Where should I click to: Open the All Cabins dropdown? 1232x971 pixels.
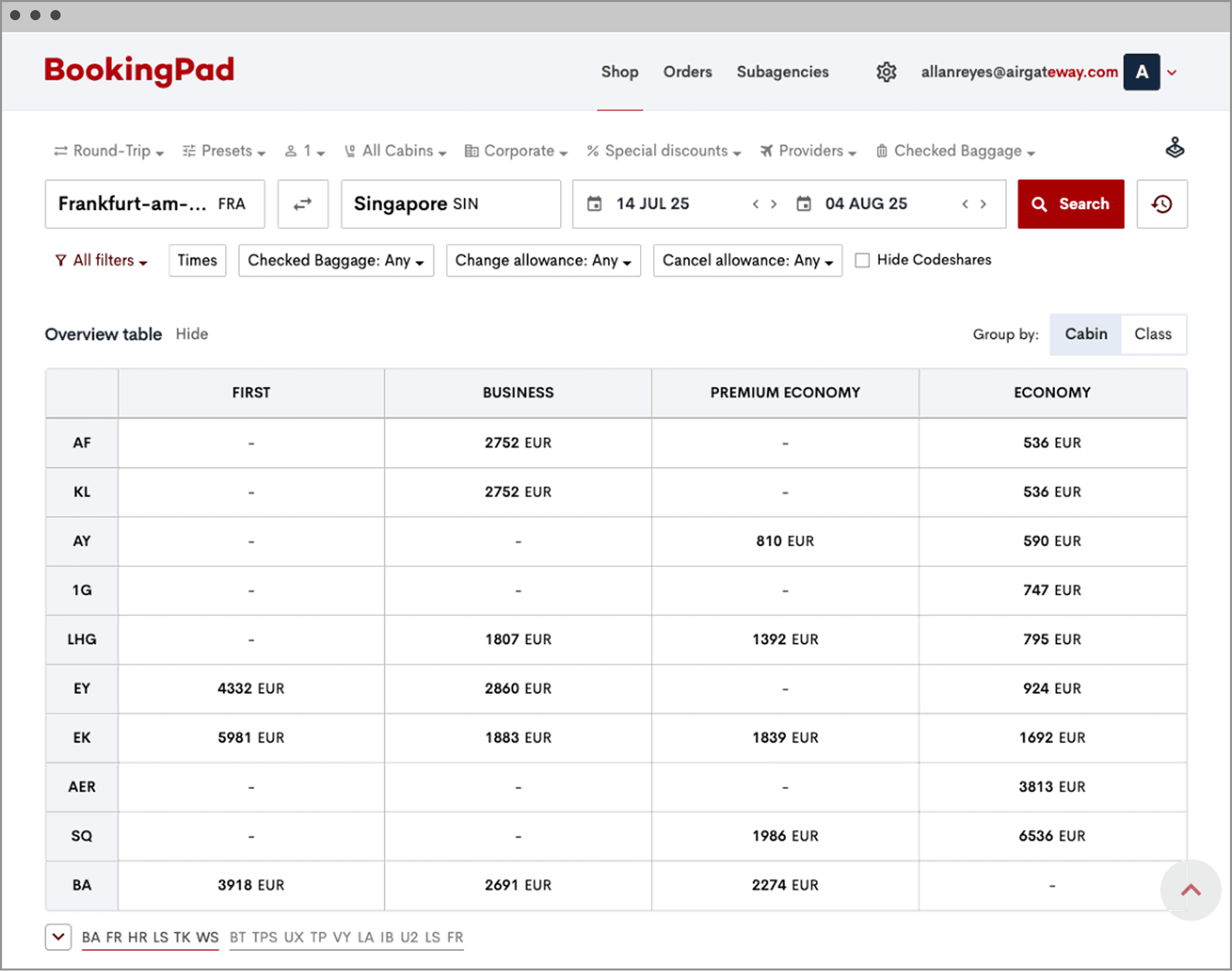396,151
